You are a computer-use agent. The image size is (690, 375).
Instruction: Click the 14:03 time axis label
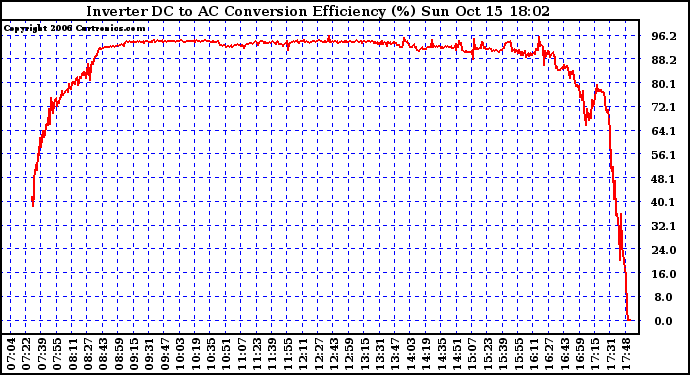click(410, 354)
